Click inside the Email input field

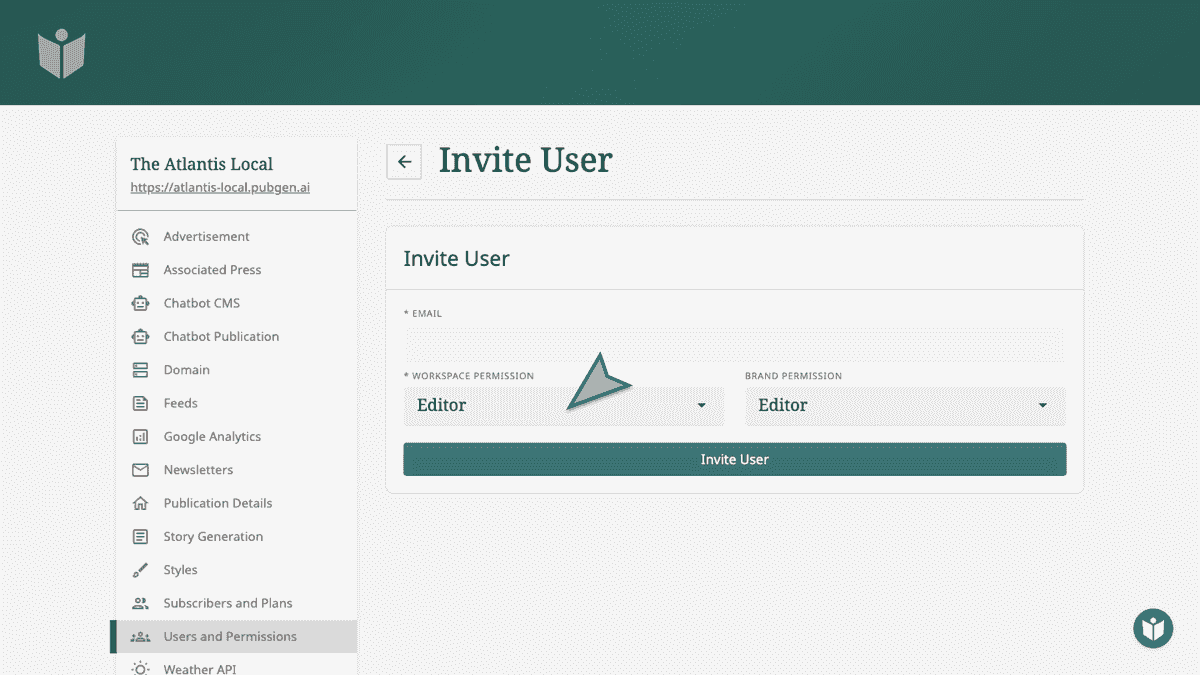point(734,343)
